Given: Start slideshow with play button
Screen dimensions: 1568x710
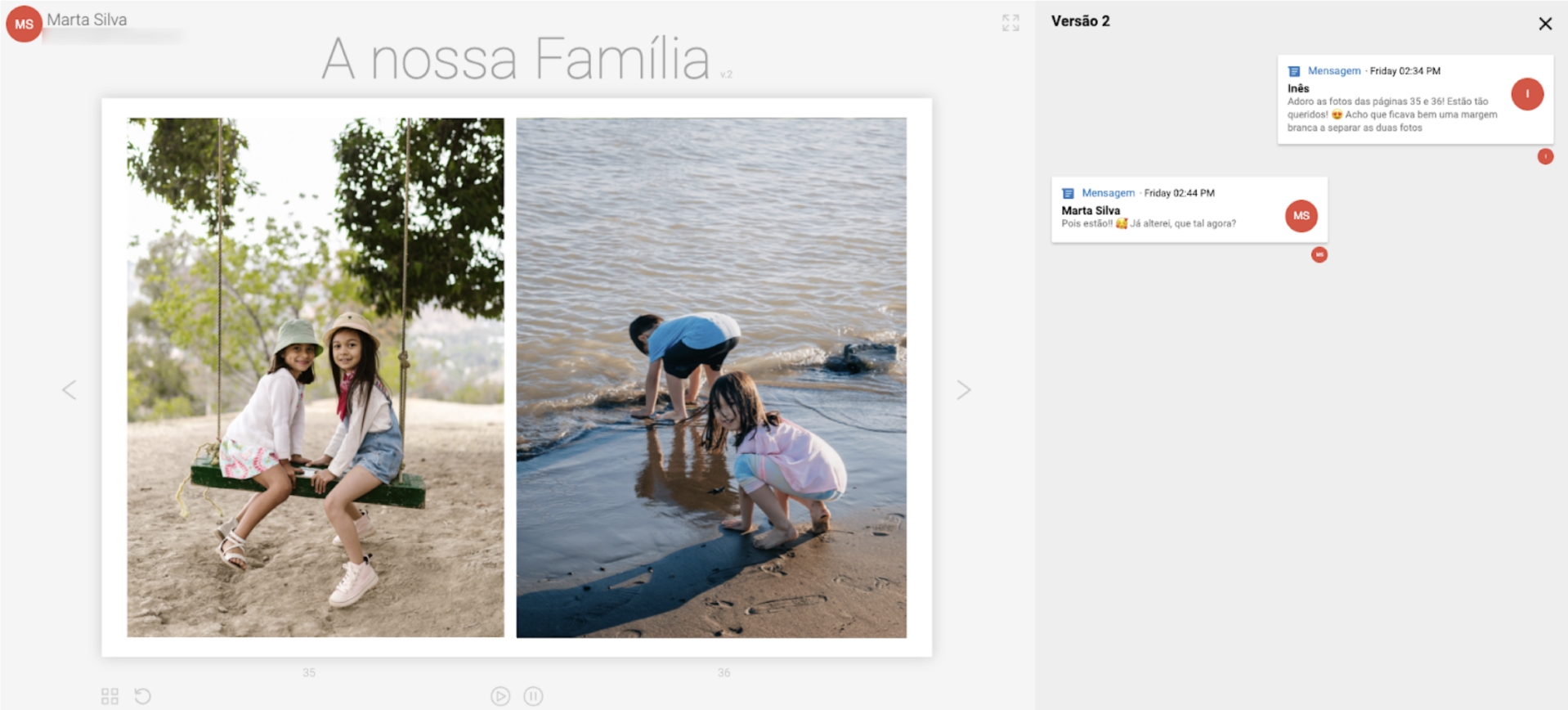Looking at the screenshot, I should [x=500, y=696].
